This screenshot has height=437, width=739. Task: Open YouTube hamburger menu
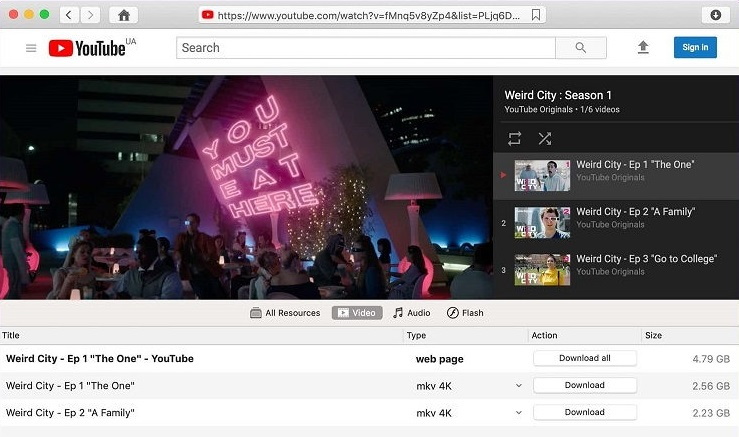(x=31, y=48)
